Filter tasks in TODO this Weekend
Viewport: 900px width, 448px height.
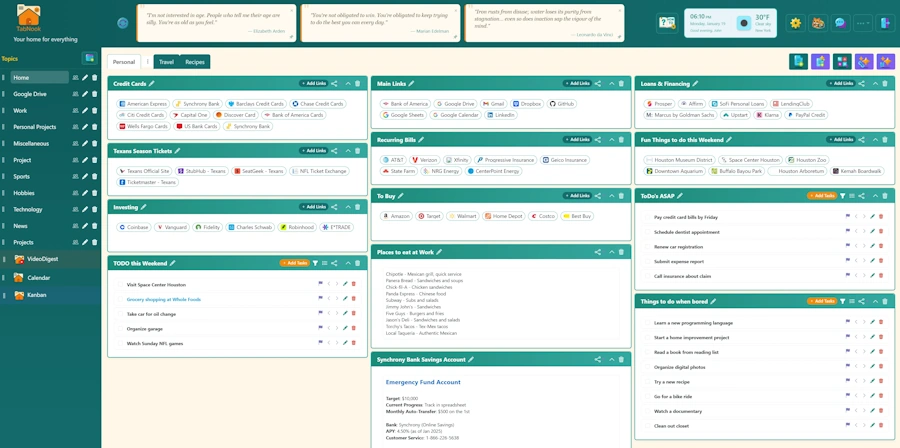(315, 263)
